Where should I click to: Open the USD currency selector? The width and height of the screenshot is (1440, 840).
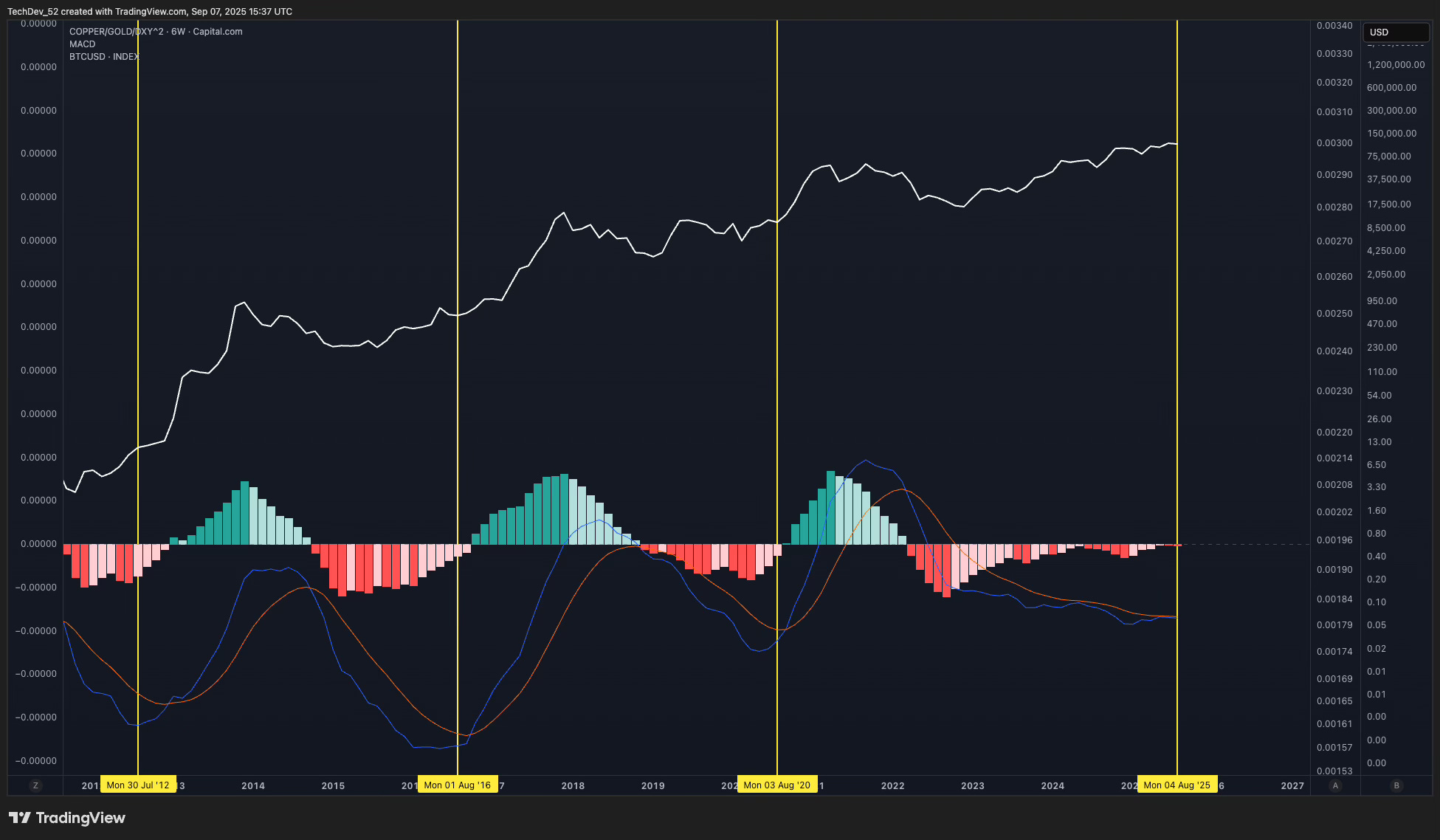[1395, 32]
